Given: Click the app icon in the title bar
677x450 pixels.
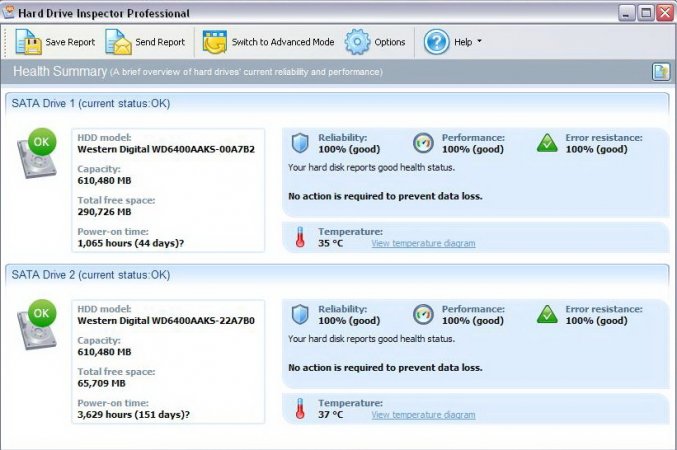Looking at the screenshot, I should point(9,12).
